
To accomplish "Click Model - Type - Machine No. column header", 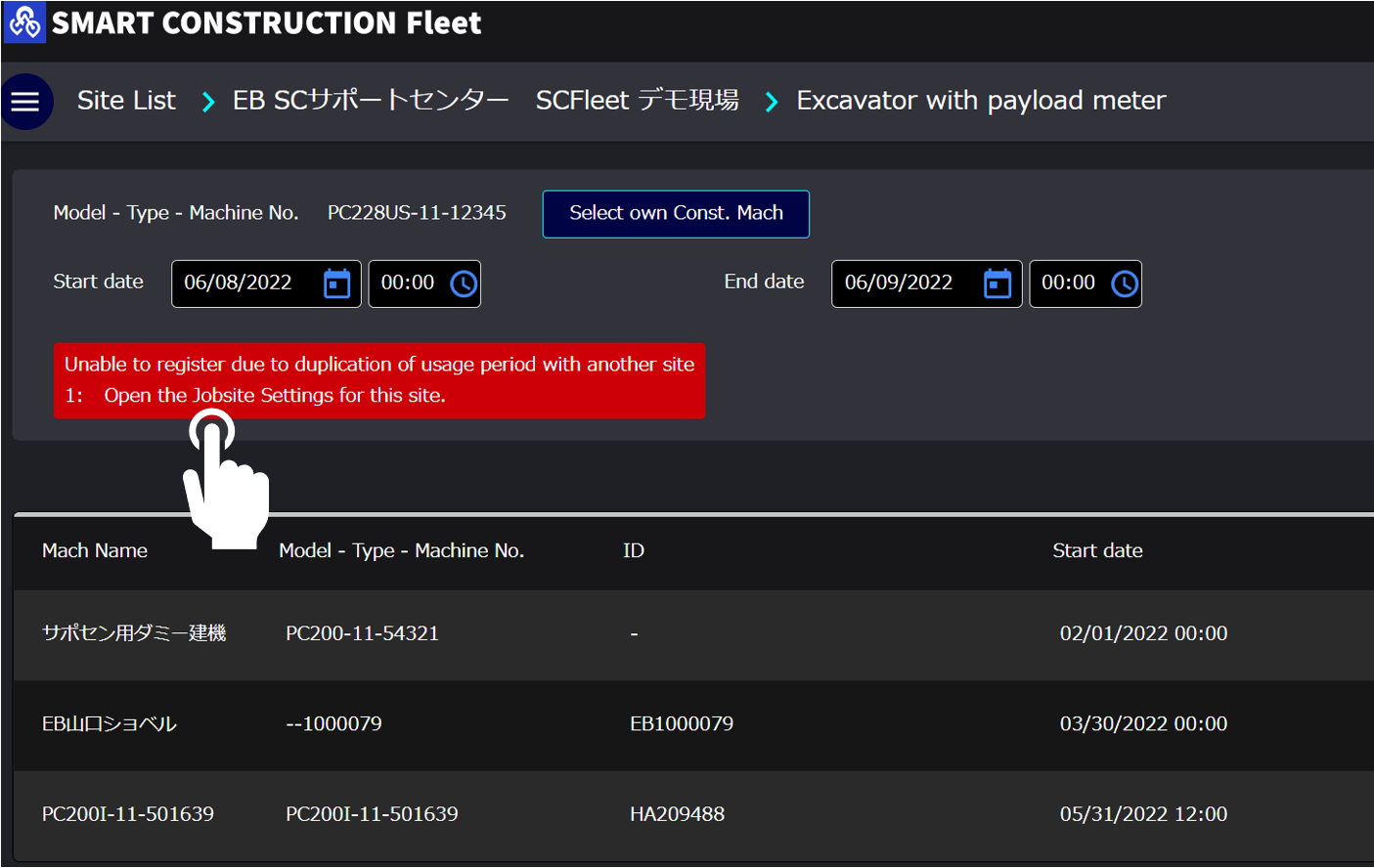I will (402, 550).
